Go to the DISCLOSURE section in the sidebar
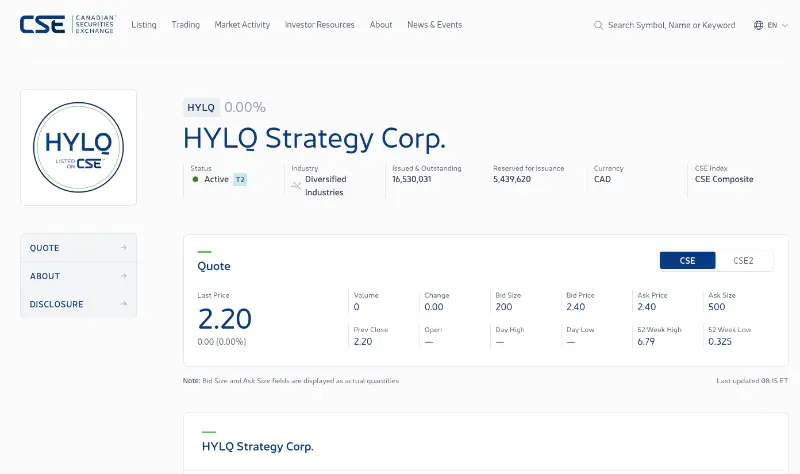800x474 pixels. click(79, 304)
